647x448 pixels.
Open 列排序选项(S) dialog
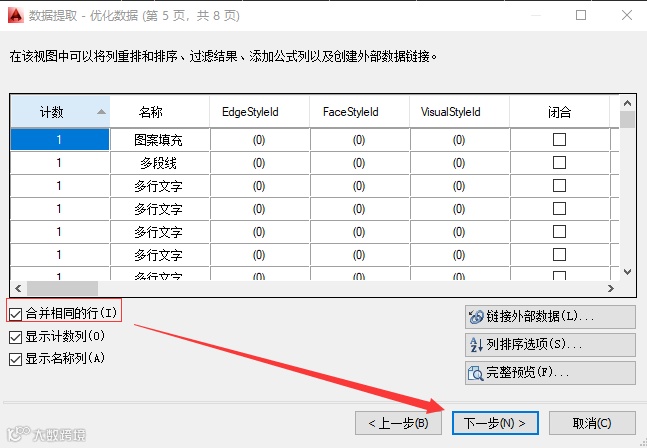(550, 345)
